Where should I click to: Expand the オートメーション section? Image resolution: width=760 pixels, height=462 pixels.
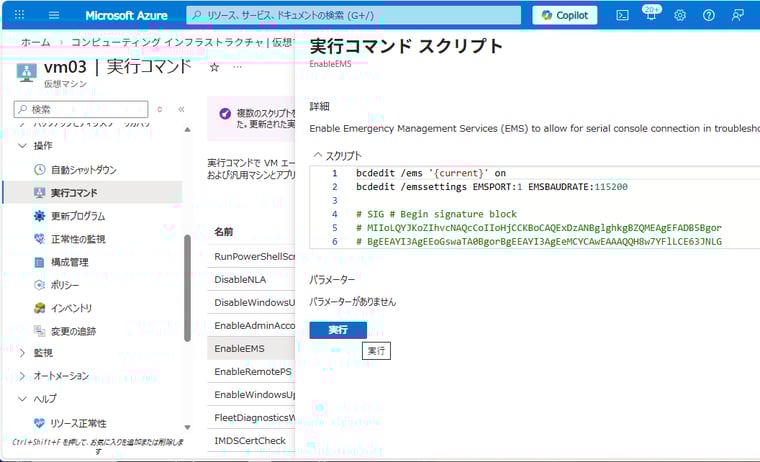point(22,376)
